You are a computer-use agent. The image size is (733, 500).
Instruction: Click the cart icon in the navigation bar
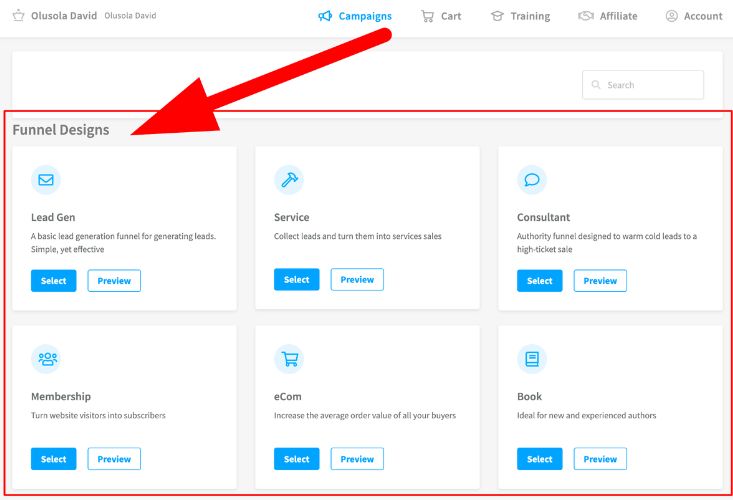pos(427,16)
